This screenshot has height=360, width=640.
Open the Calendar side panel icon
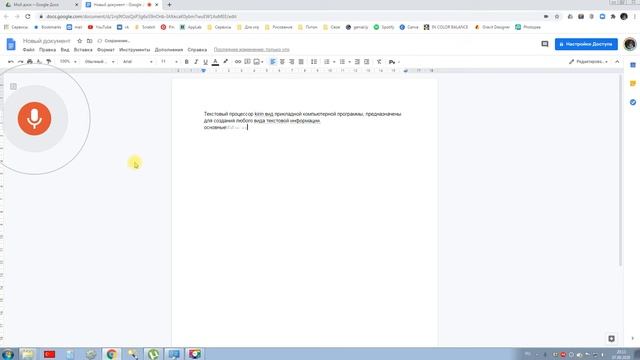[x=633, y=65]
